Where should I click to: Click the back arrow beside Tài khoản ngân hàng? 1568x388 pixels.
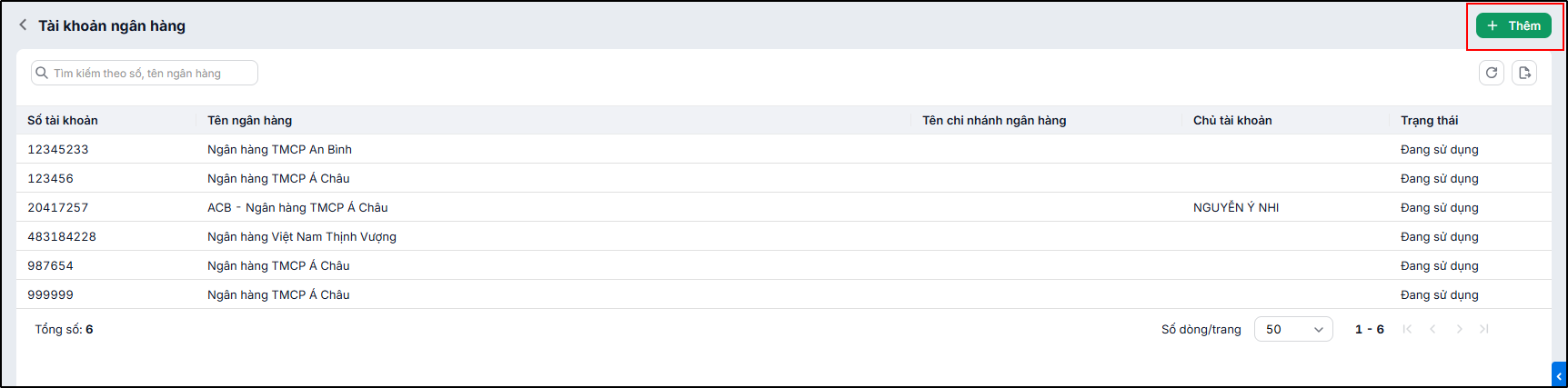click(23, 25)
